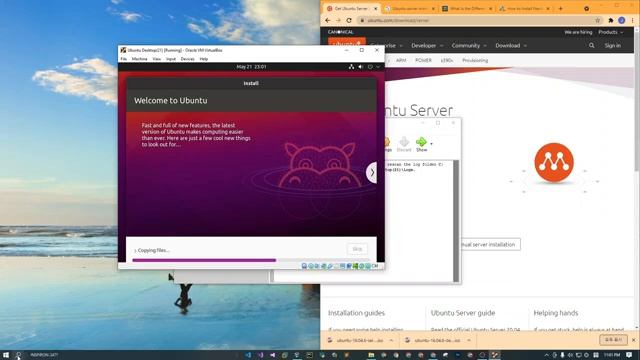The height and width of the screenshot is (360, 640).
Task: Switch to the 'How to Install' Chrome tab
Action: (x=524, y=9)
